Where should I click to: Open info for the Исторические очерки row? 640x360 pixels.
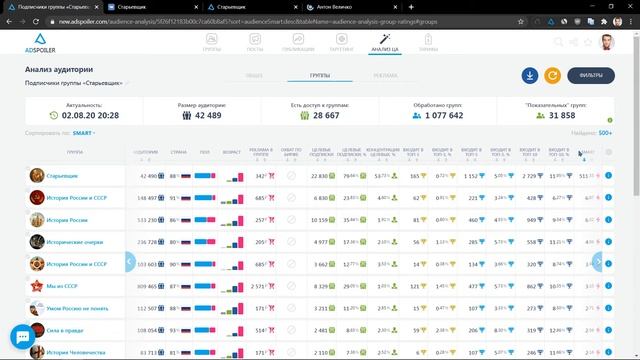(608, 242)
